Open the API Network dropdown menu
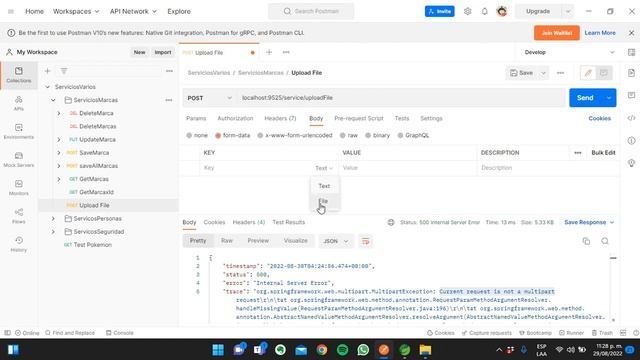 (133, 11)
